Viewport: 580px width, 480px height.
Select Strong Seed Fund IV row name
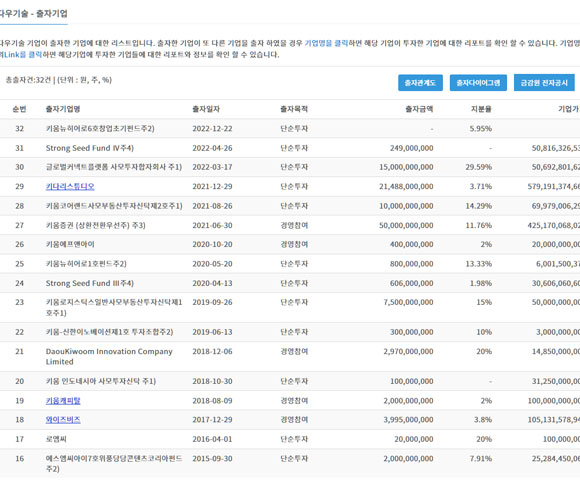[90, 148]
